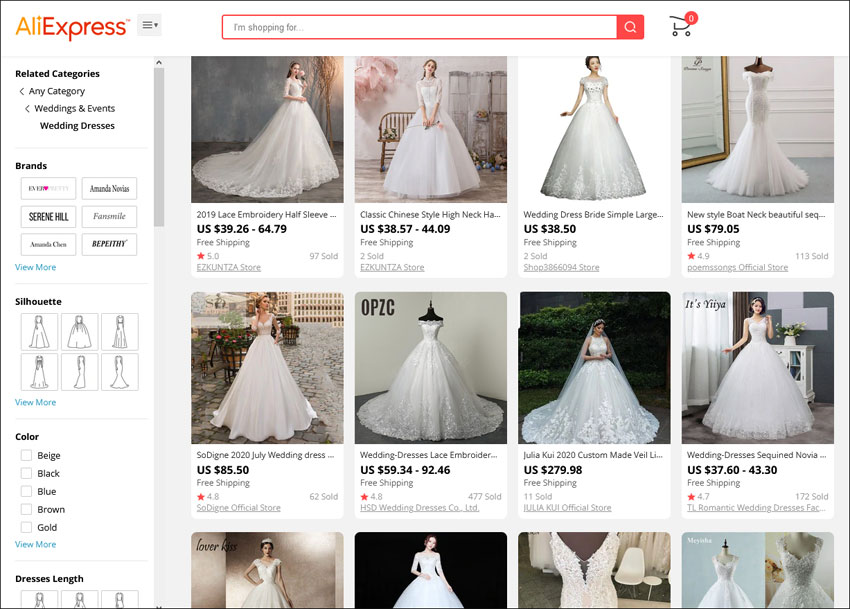Select the Fansmile brand logo
The width and height of the screenshot is (850, 609).
110,216
